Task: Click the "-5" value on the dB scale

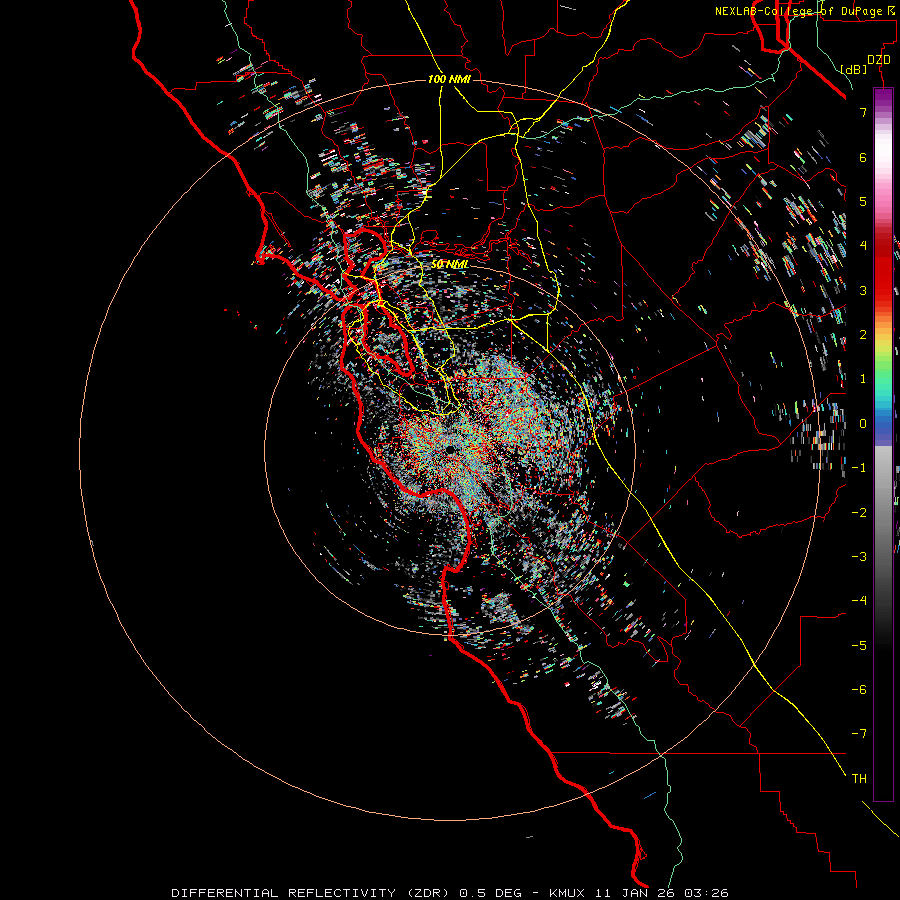Action: tap(859, 646)
